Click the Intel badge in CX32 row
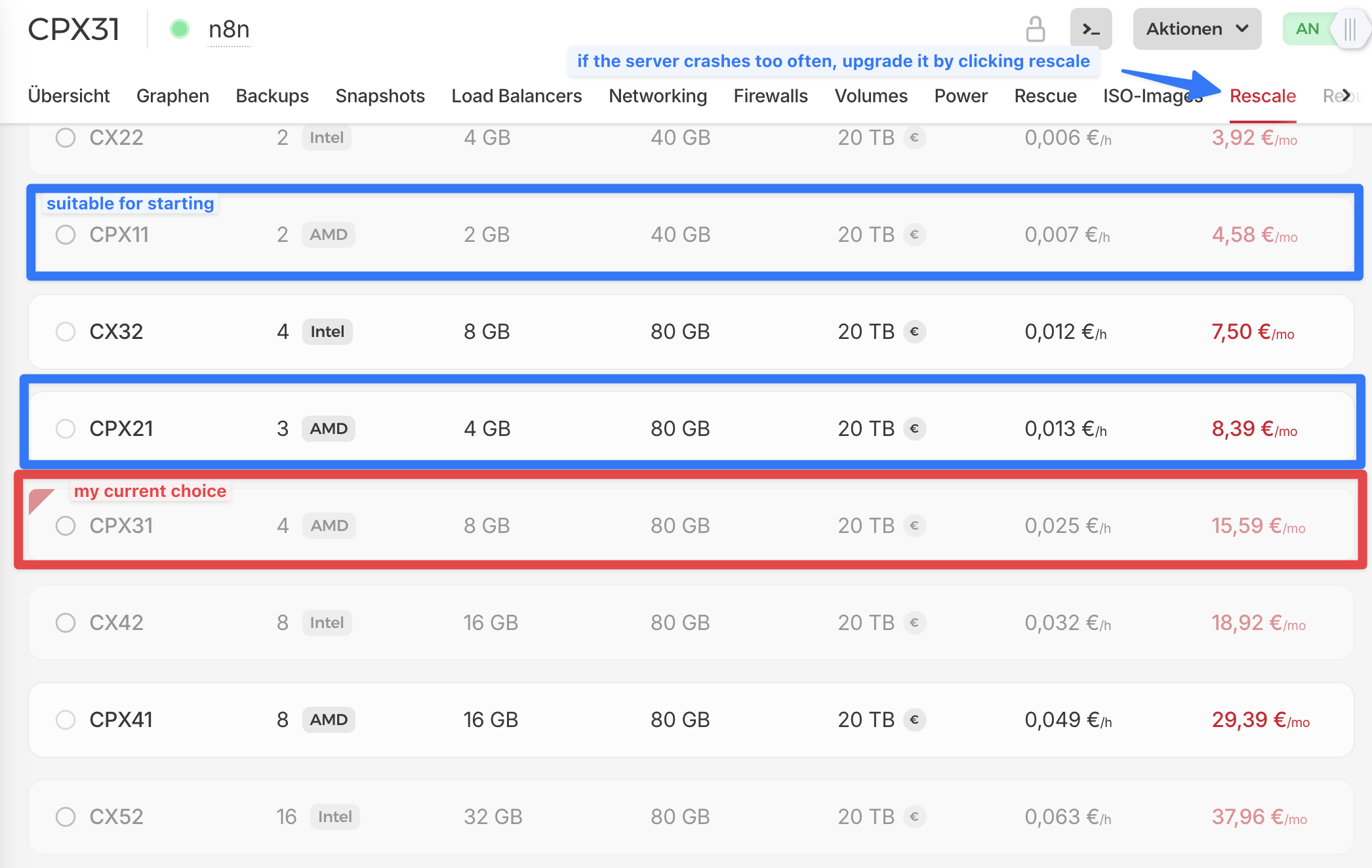 pos(327,332)
